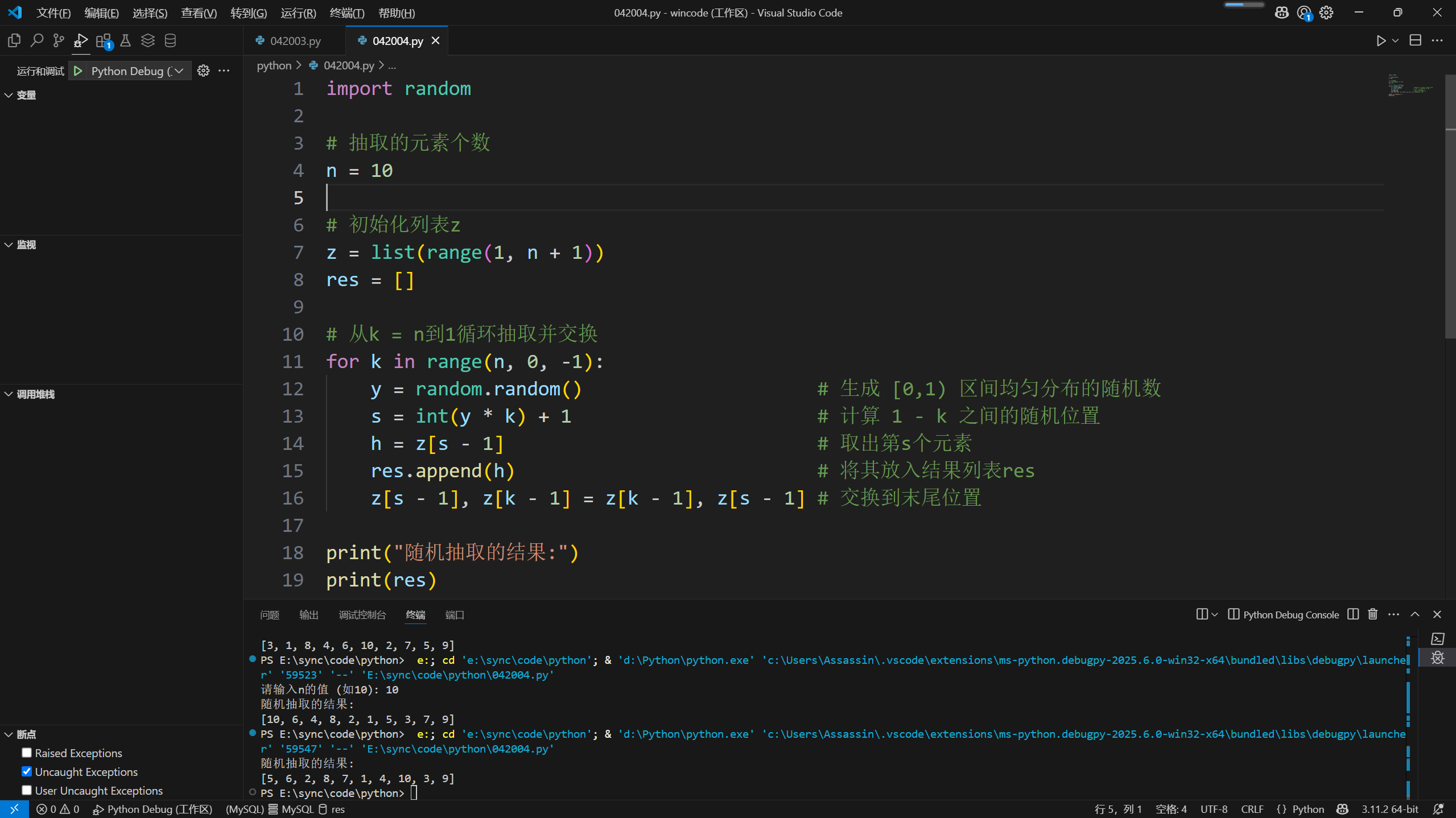This screenshot has width=1456, height=818.
Task: Enable the Raised Exceptions checkbox
Action: (27, 753)
